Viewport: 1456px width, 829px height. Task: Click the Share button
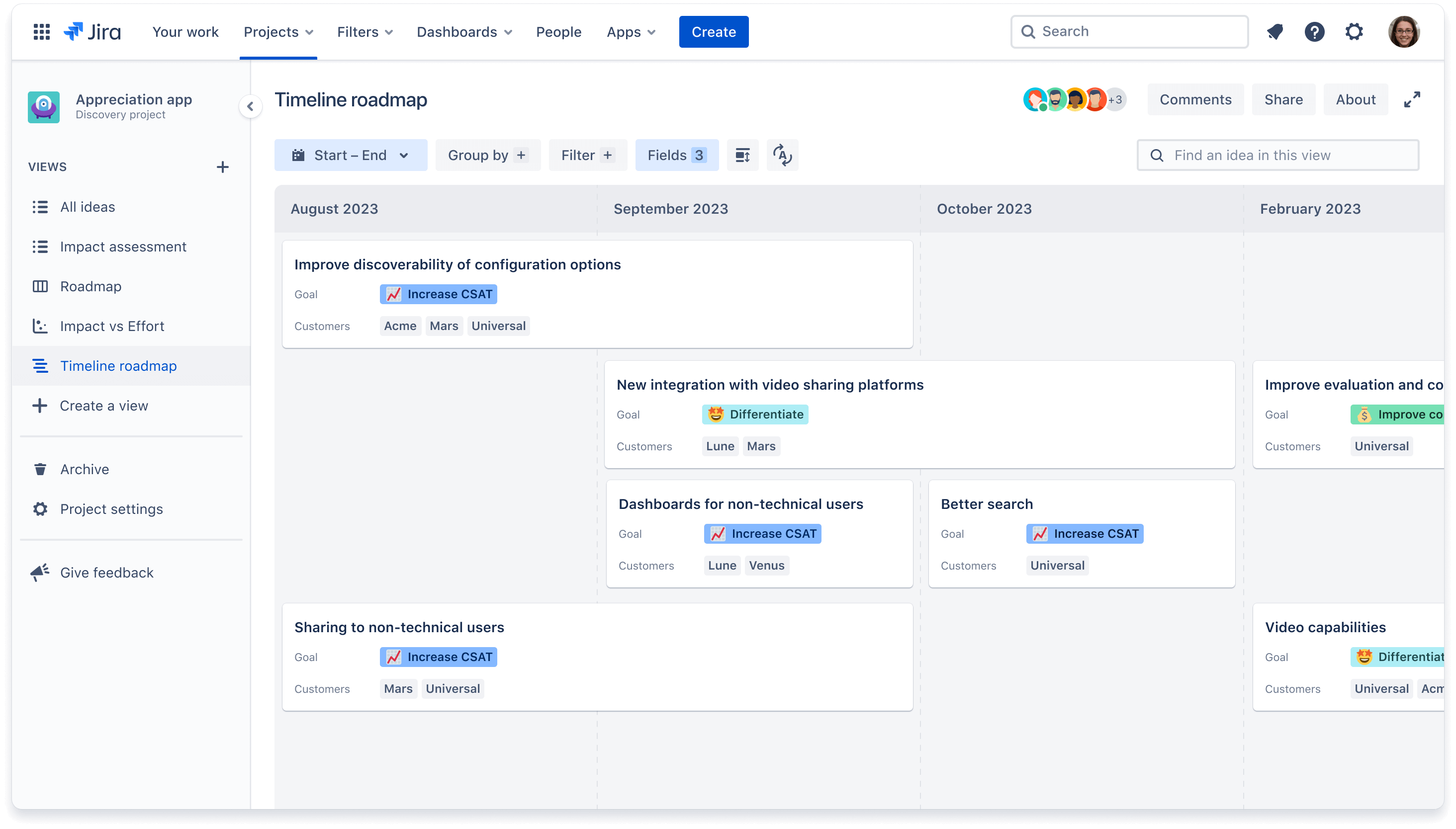tap(1284, 99)
